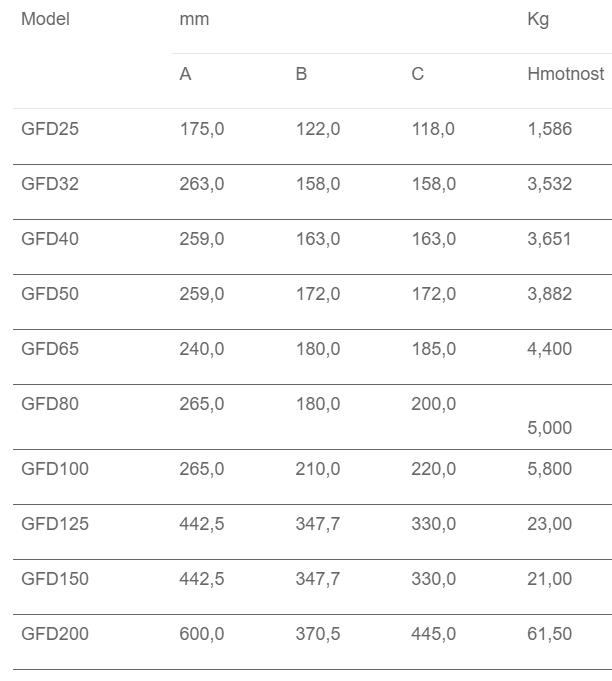The image size is (612, 681).
Task: Click the Model column header
Action: click(45, 19)
